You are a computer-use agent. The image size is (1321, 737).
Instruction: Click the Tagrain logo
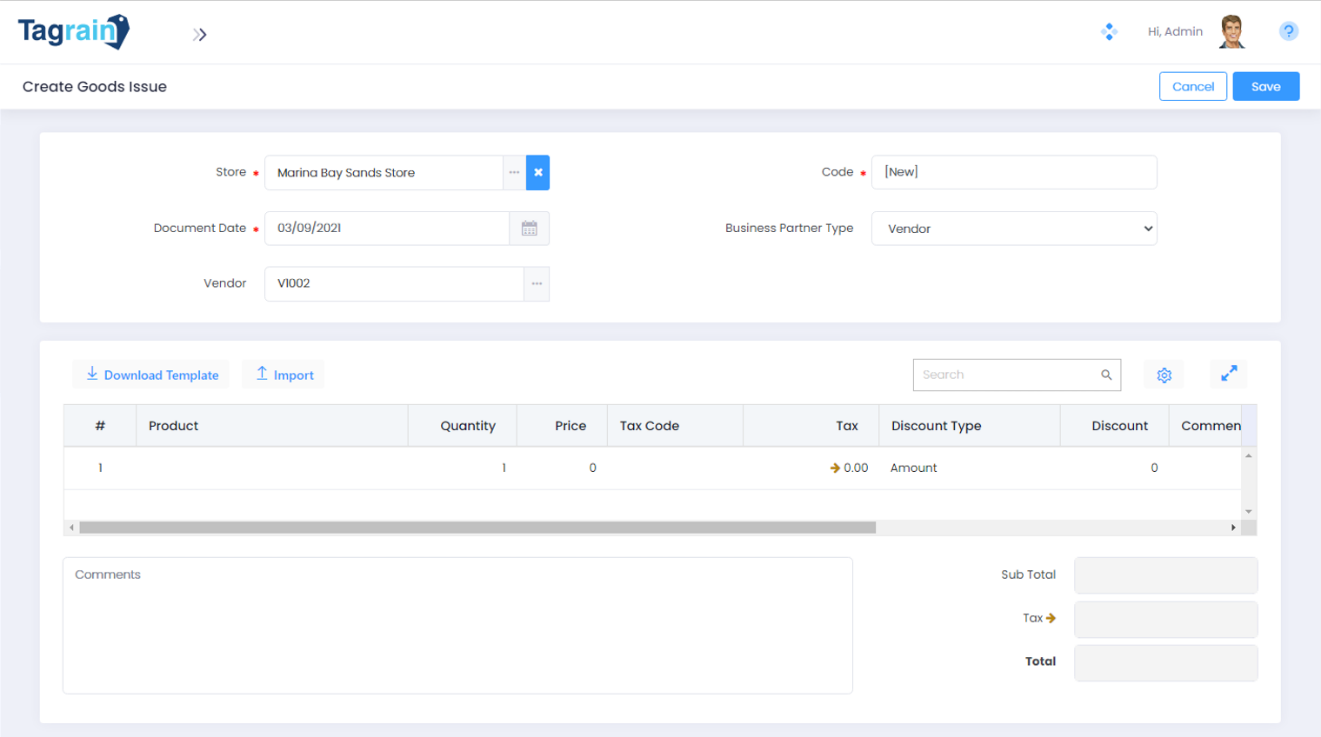click(x=74, y=32)
